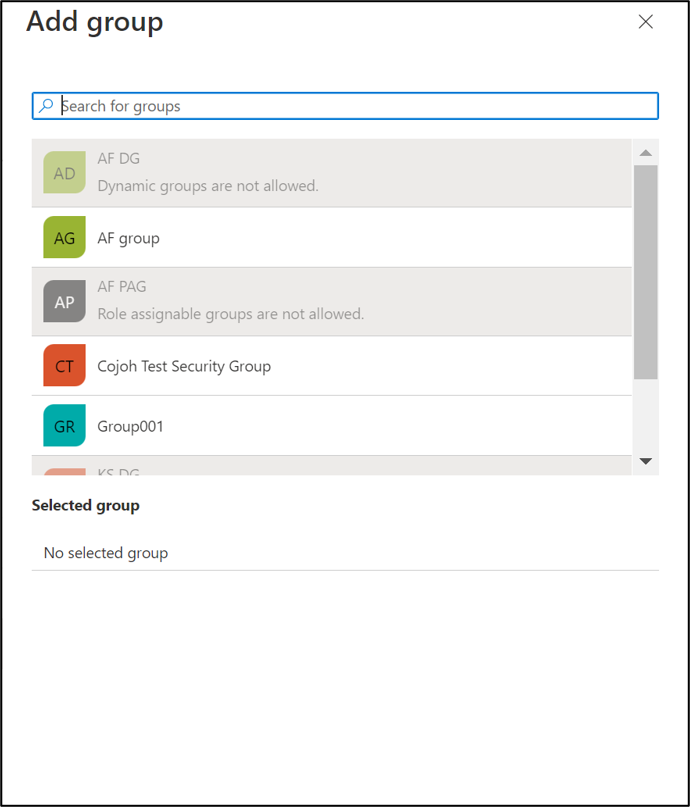Click the scrollbar up arrow
Image resolution: width=690 pixels, height=807 pixels.
click(x=646, y=152)
